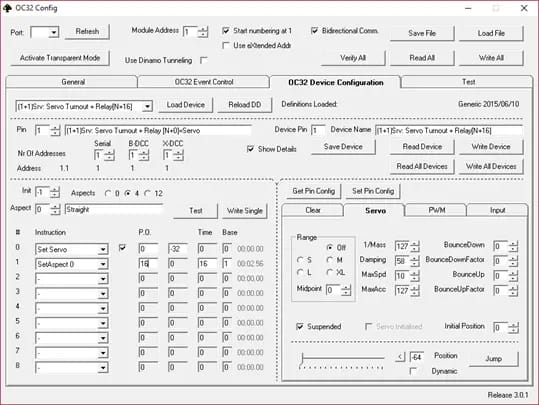Click the OC32 Config app icon in title bar
539x405 pixels.
coord(7,8)
